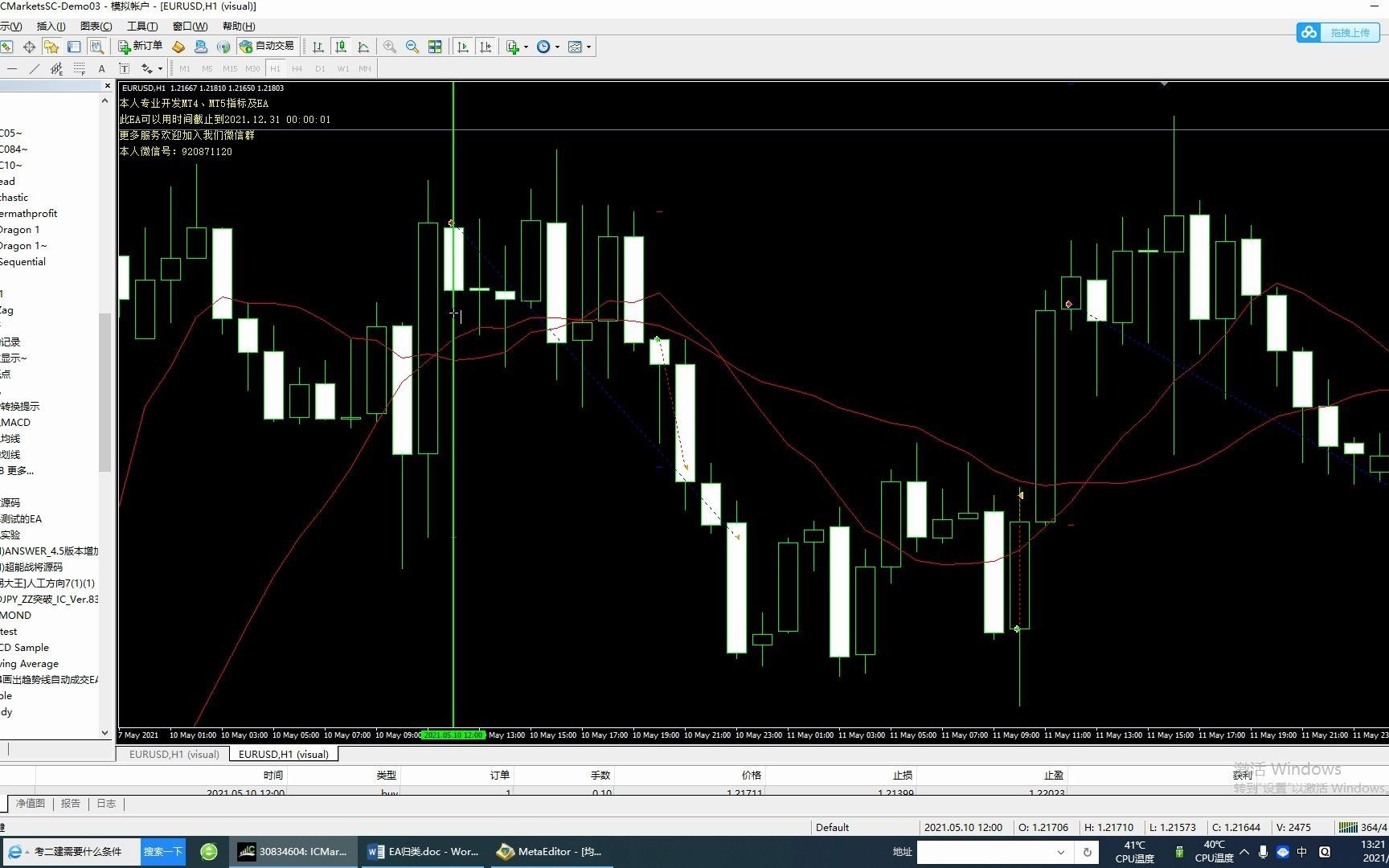
Task: Switch to M1 timeframe
Action: click(x=185, y=68)
